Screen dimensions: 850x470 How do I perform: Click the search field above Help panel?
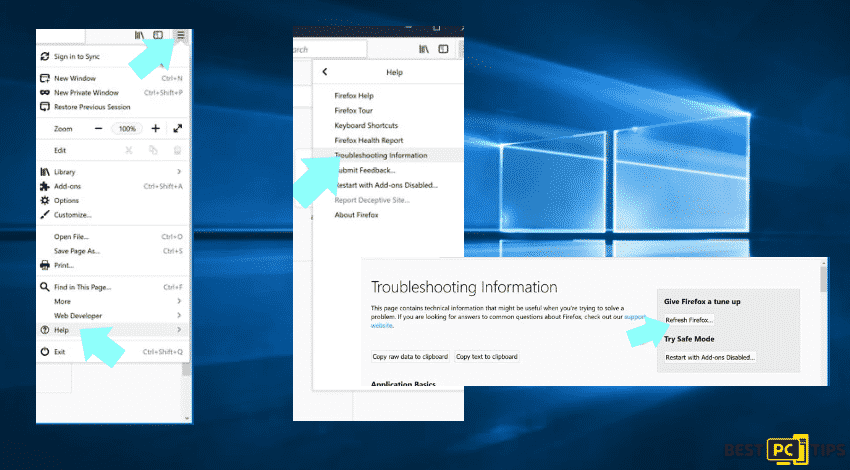(x=330, y=49)
